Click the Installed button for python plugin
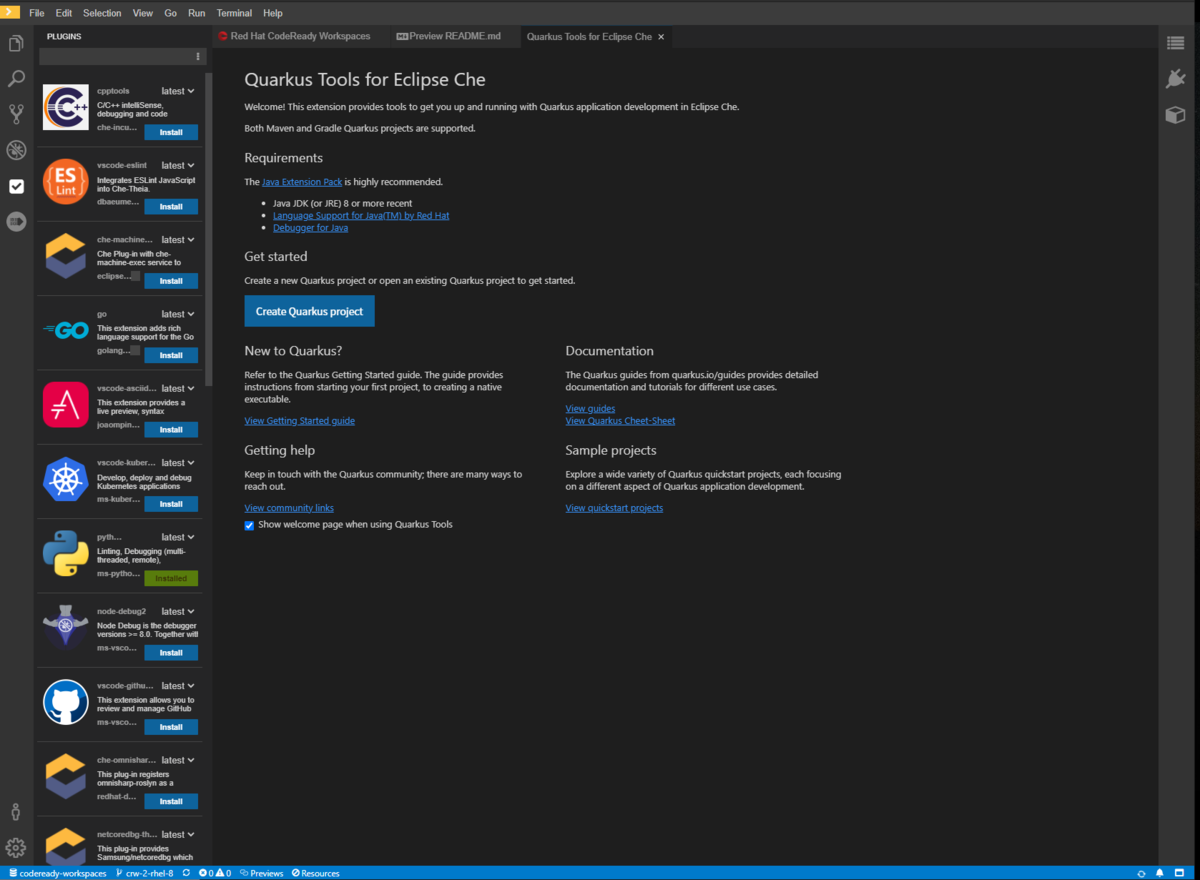The image size is (1200, 880). pos(171,578)
